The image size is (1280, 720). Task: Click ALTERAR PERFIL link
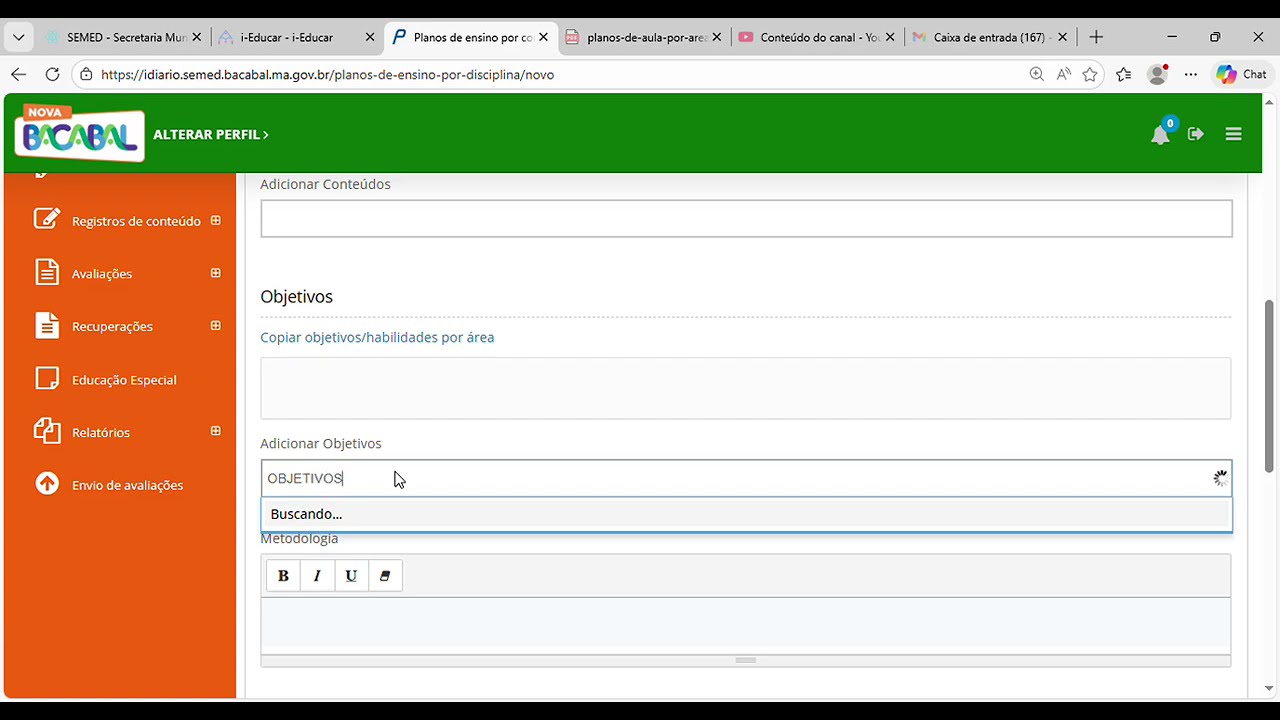click(211, 134)
